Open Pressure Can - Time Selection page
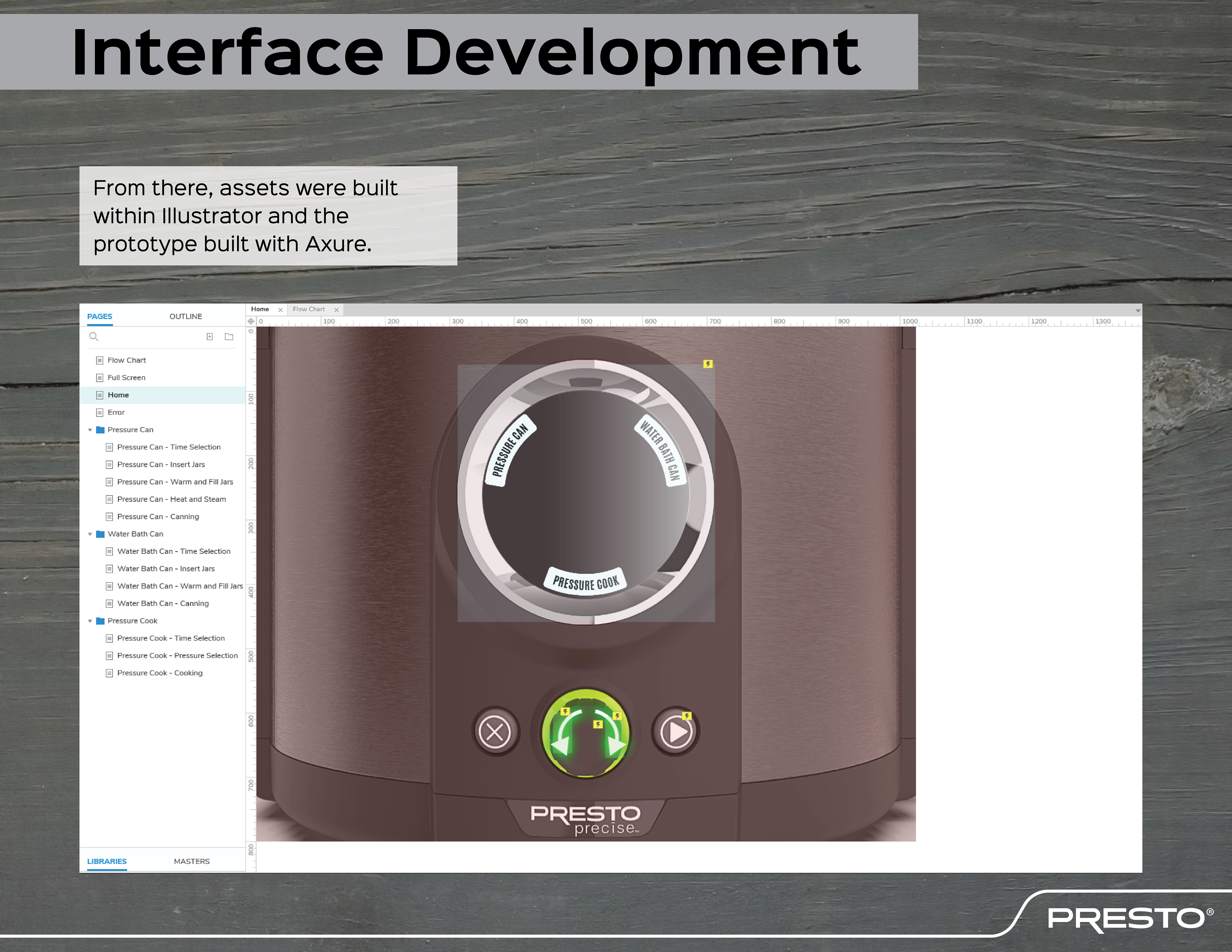The height and width of the screenshot is (952, 1232). [169, 447]
